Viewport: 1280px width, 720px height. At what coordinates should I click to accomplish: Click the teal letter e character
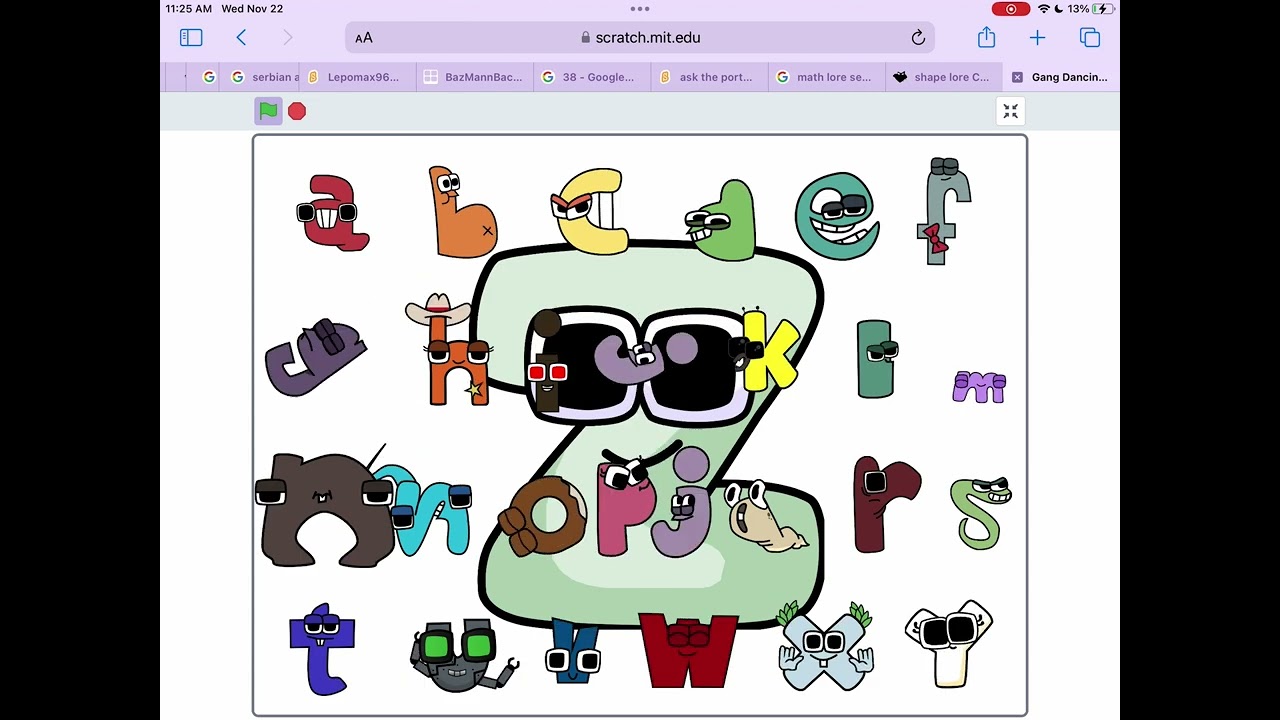(x=838, y=216)
